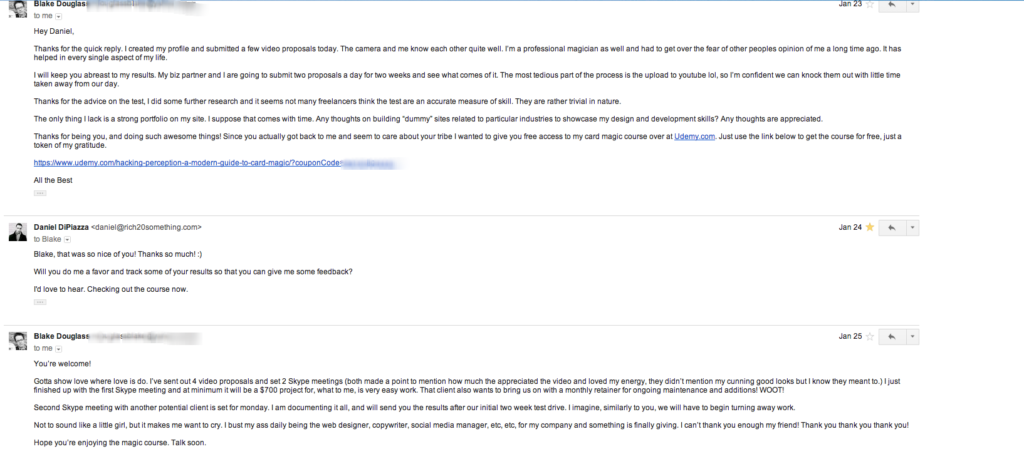
Task: Reply to Blake's Jan 23 email
Action: [x=889, y=5]
